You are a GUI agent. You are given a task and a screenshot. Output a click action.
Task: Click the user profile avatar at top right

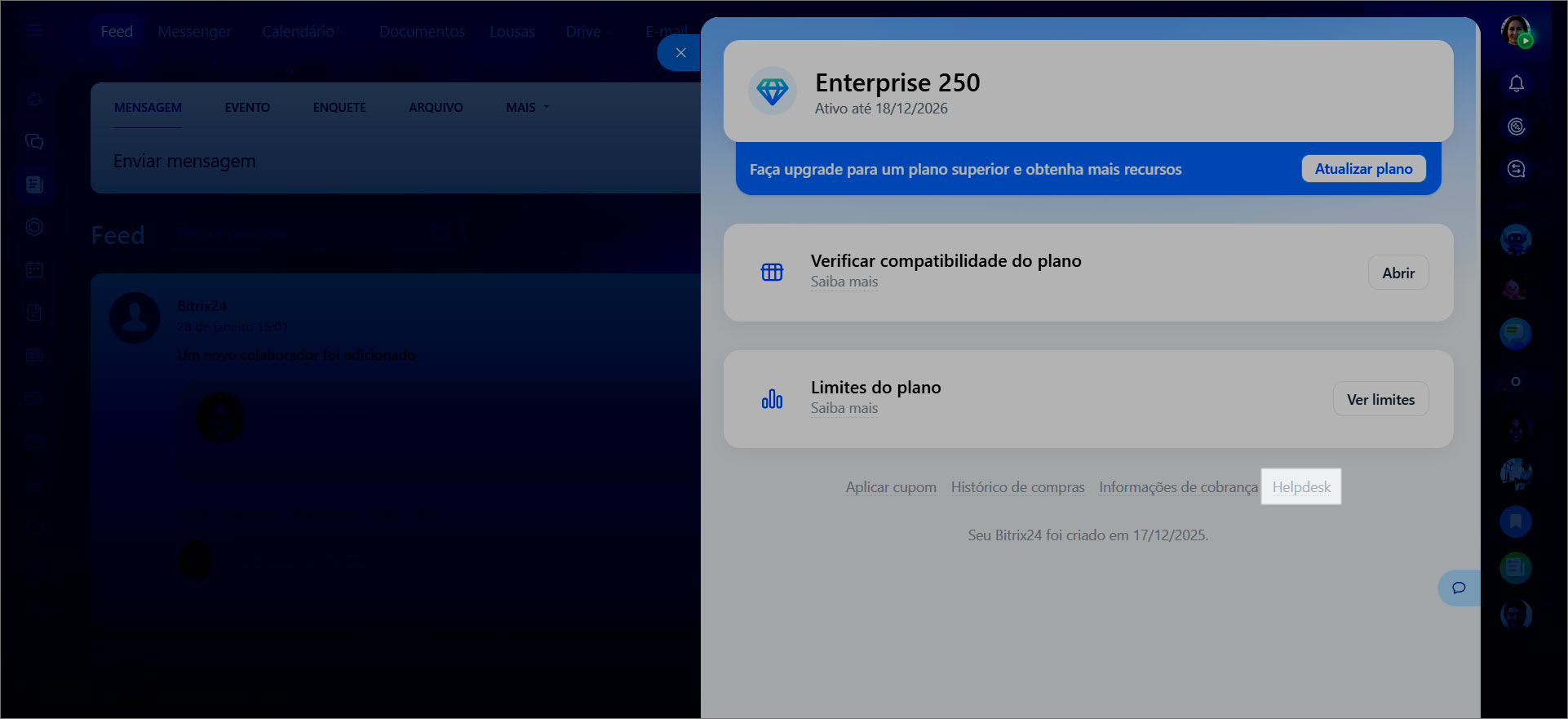1516,32
